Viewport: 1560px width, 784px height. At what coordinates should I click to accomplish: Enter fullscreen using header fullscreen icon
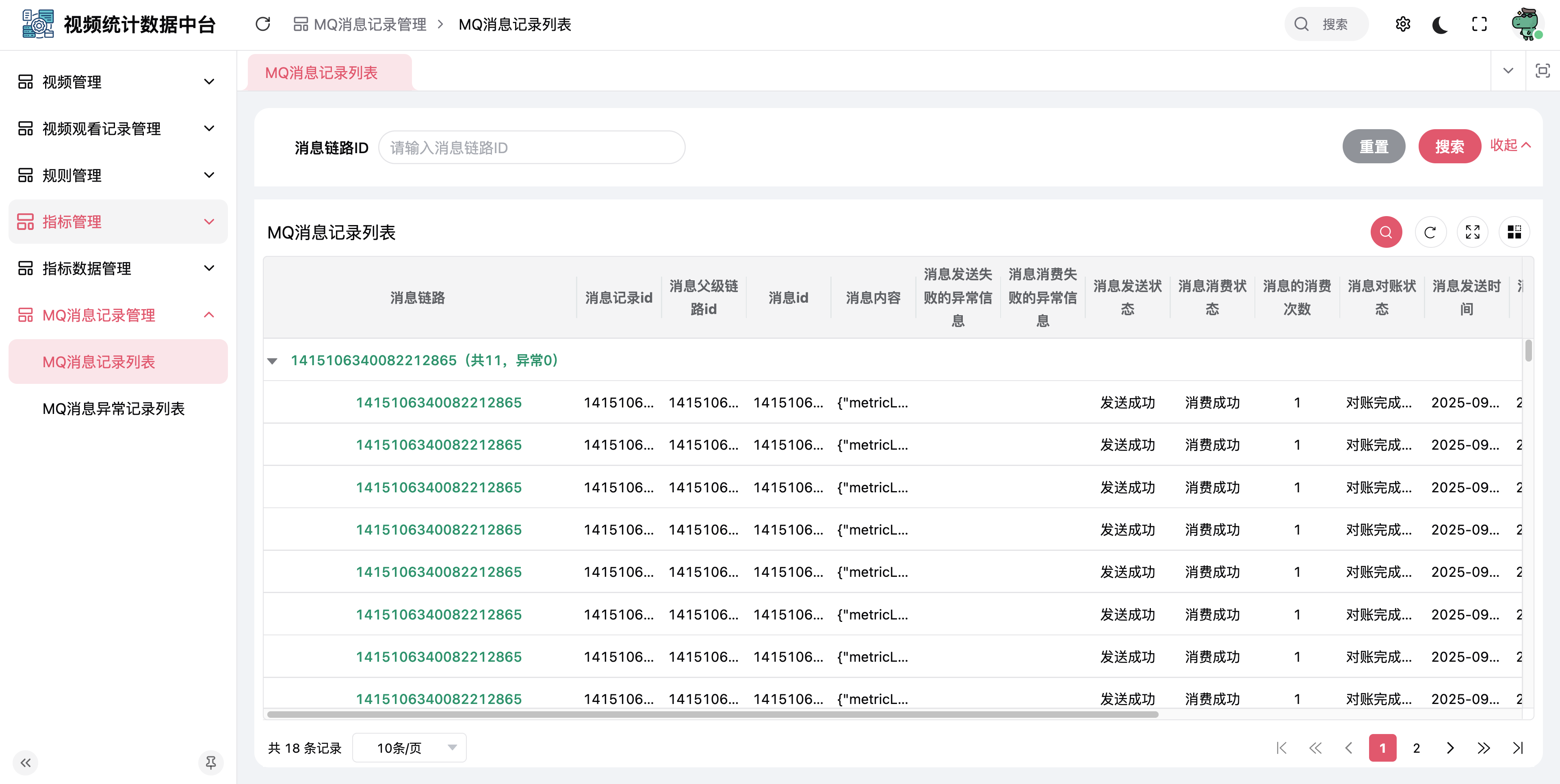pos(1479,24)
